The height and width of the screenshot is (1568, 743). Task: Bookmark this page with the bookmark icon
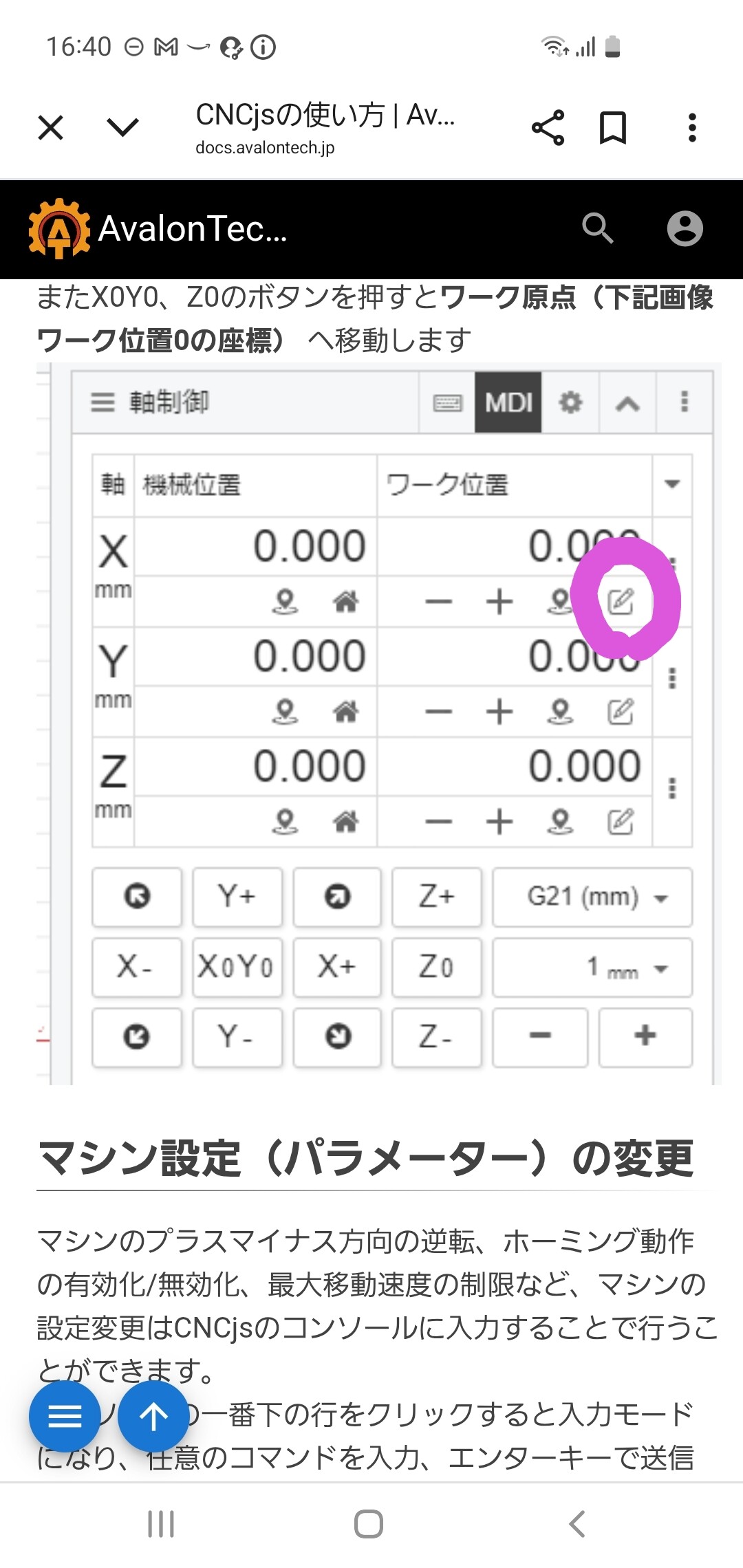click(612, 128)
